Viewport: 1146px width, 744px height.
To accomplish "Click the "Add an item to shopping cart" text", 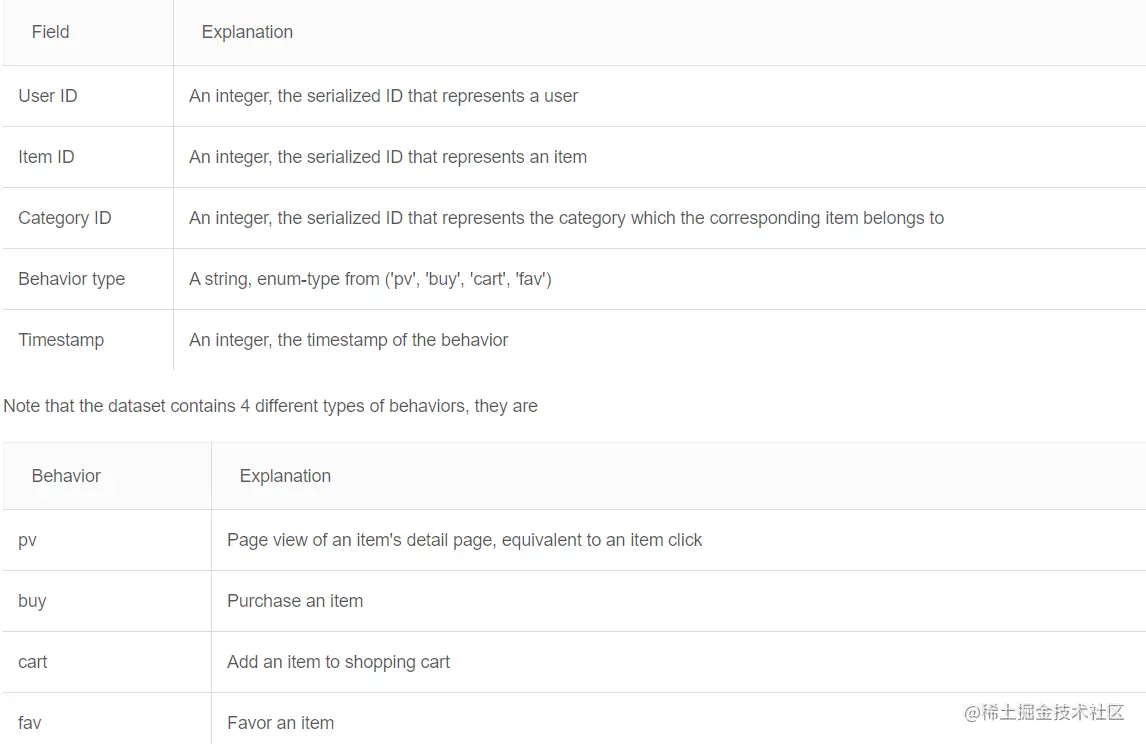I will pyautogui.click(x=338, y=662).
